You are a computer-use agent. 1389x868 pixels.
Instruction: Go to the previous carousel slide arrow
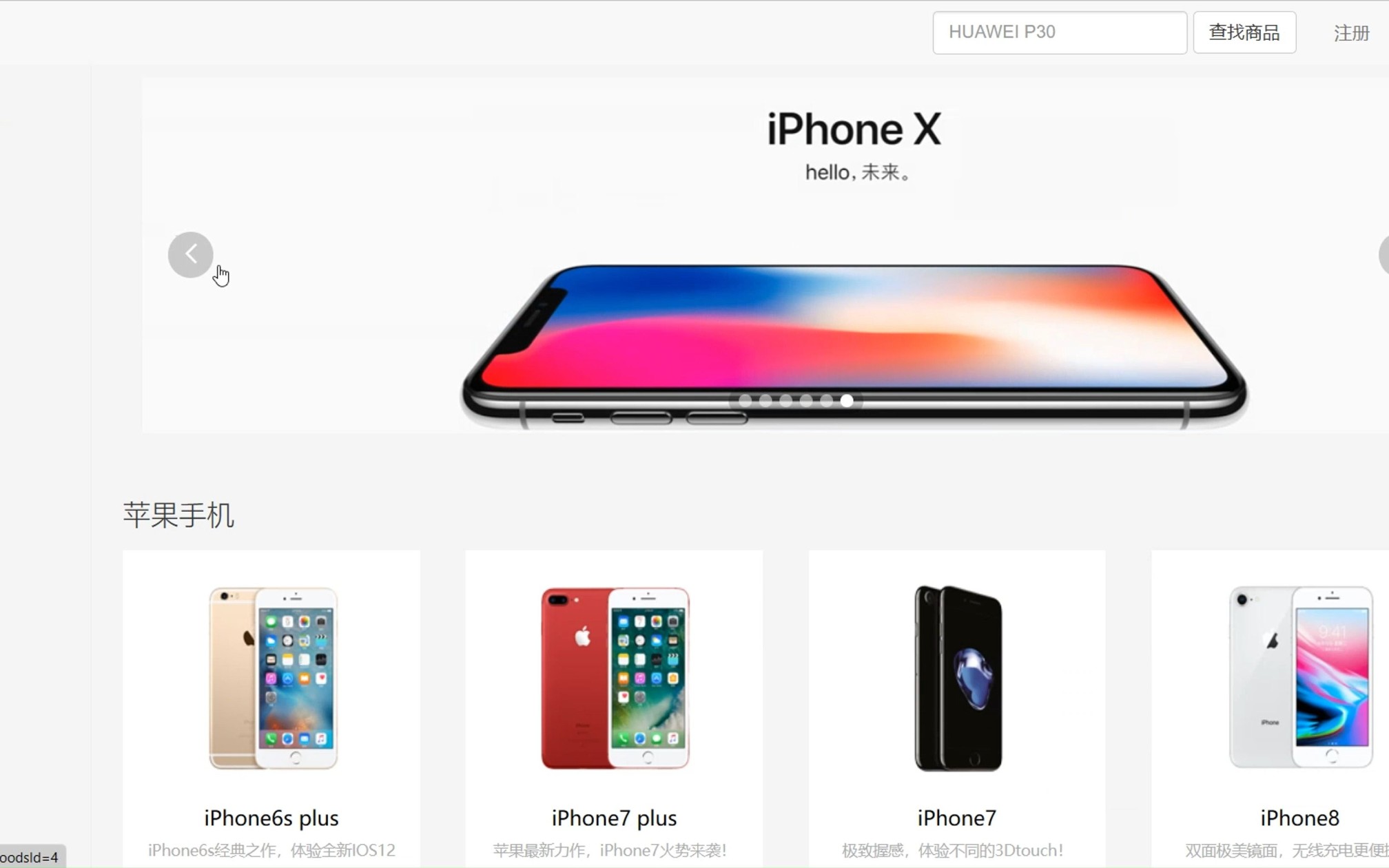tap(191, 255)
